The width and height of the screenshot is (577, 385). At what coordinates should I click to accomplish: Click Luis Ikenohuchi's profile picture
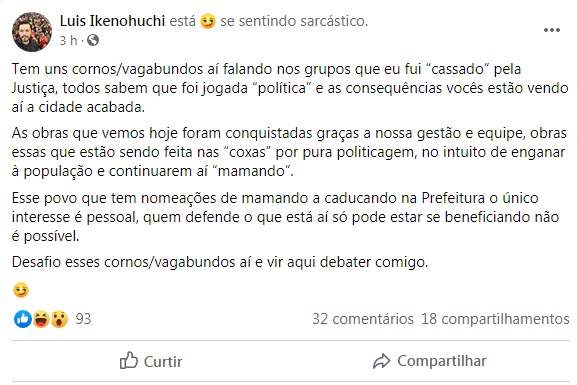(x=32, y=32)
